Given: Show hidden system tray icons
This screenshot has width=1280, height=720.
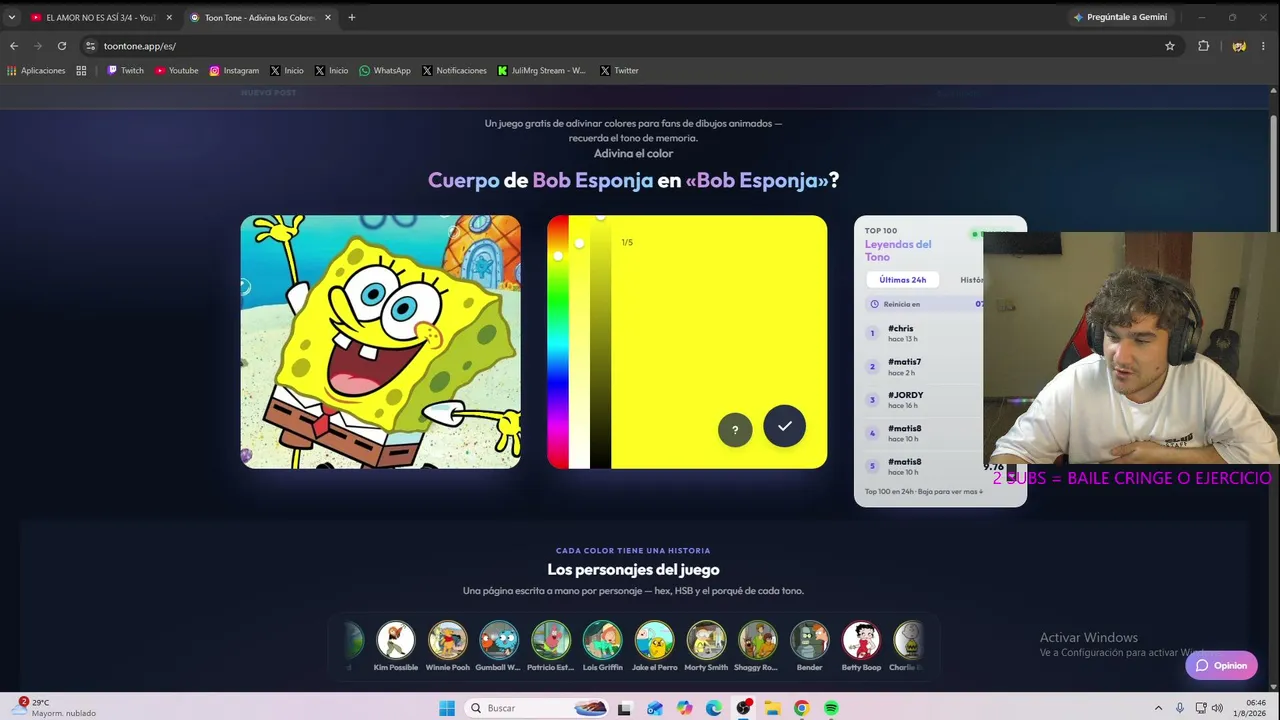Looking at the screenshot, I should tap(1158, 708).
